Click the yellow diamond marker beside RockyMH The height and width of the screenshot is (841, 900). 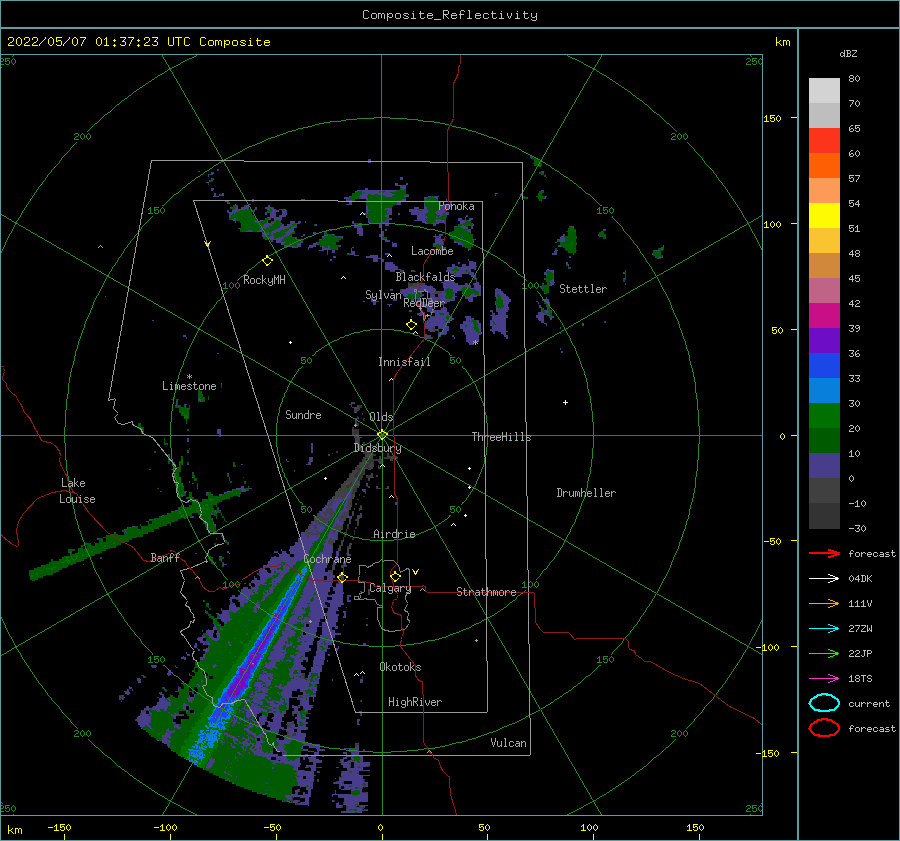click(x=267, y=261)
